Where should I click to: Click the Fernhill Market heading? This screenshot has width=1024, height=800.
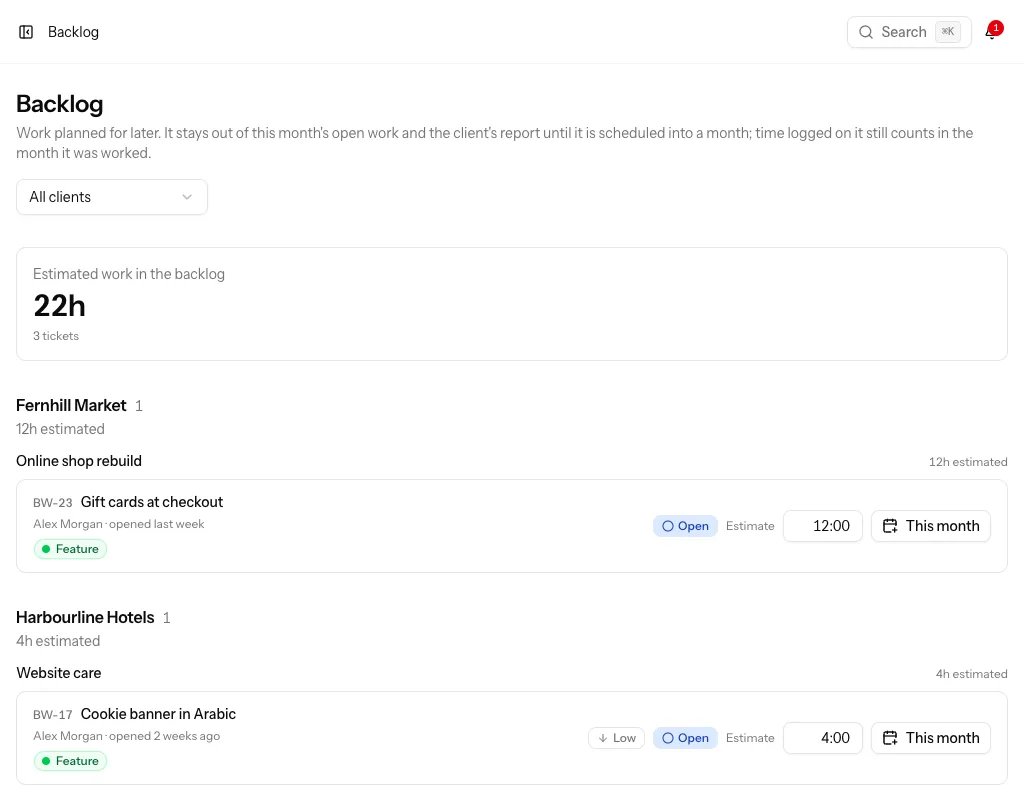coord(71,405)
